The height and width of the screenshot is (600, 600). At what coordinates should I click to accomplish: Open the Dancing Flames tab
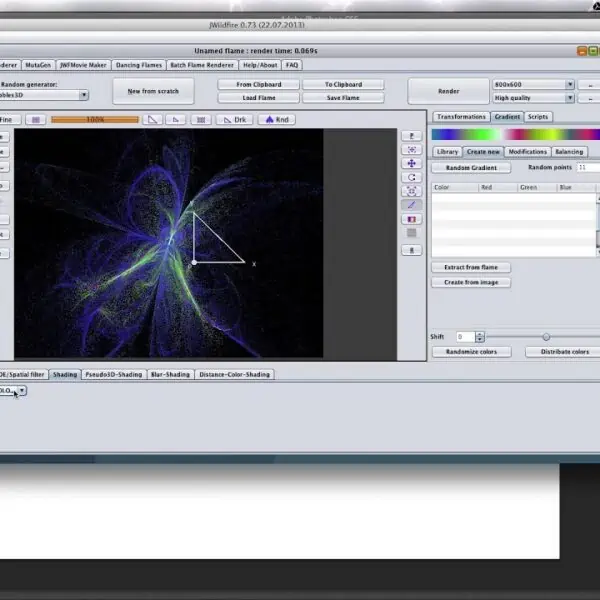139,65
